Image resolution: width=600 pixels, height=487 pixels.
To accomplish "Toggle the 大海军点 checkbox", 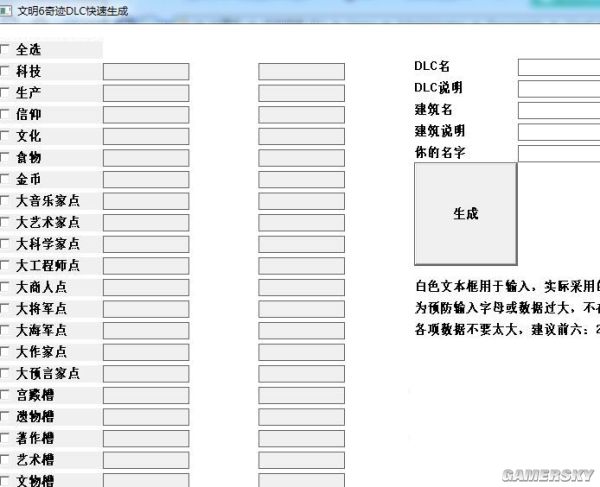I will click(5, 330).
